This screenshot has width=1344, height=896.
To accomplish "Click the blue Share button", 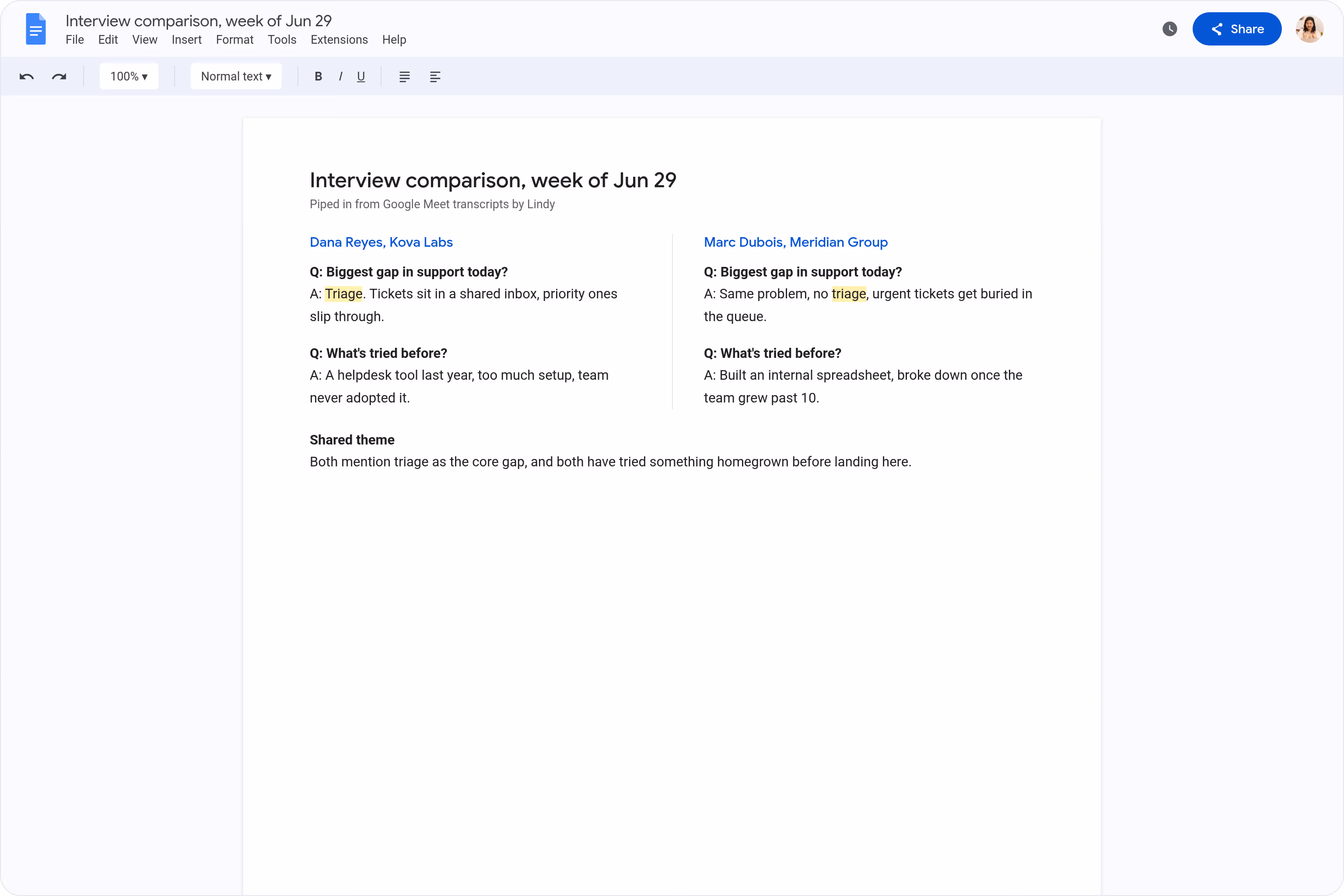I will click(x=1236, y=28).
